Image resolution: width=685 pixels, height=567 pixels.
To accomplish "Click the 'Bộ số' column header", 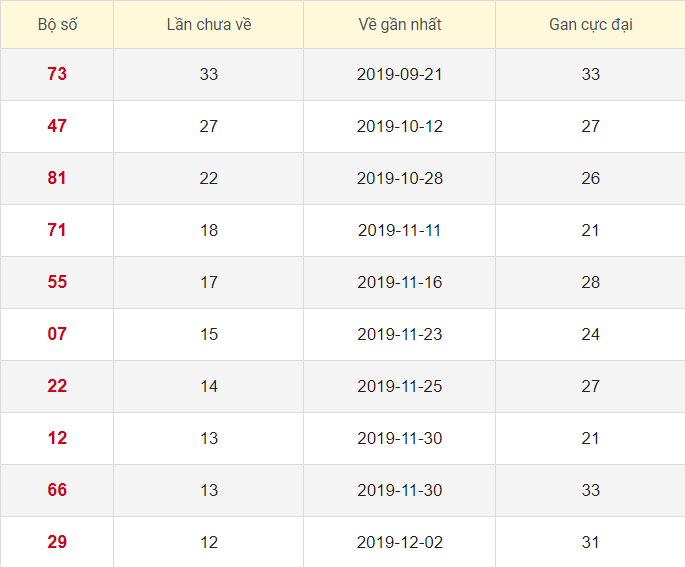I will pyautogui.click(x=57, y=24).
